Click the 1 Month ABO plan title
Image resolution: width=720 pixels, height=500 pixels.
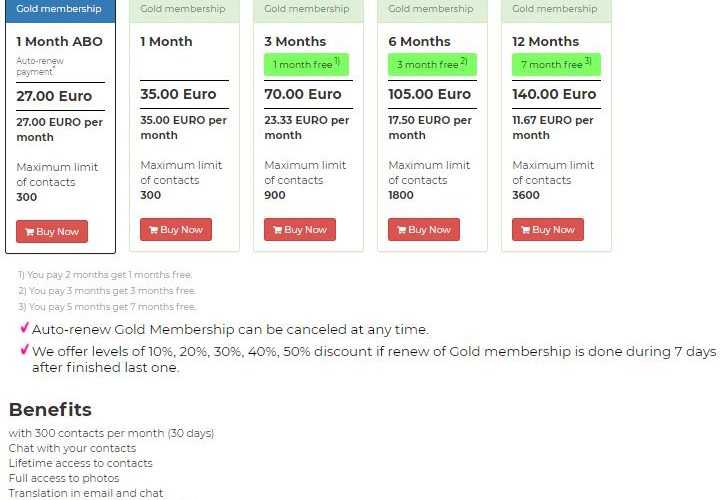click(x=59, y=41)
